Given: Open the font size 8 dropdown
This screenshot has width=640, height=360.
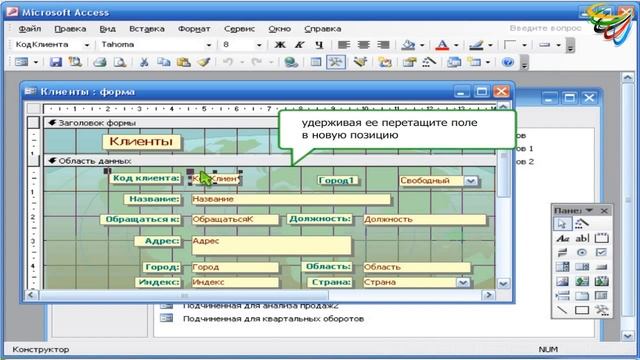Looking at the screenshot, I should coord(259,45).
